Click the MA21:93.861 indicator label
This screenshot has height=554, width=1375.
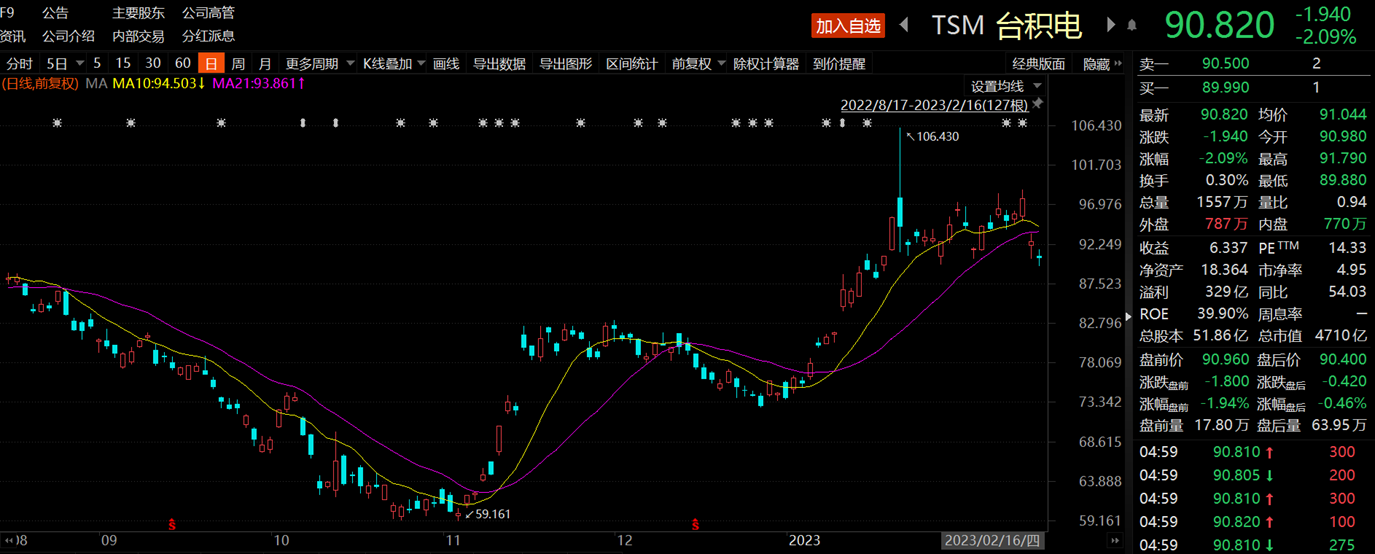[259, 83]
